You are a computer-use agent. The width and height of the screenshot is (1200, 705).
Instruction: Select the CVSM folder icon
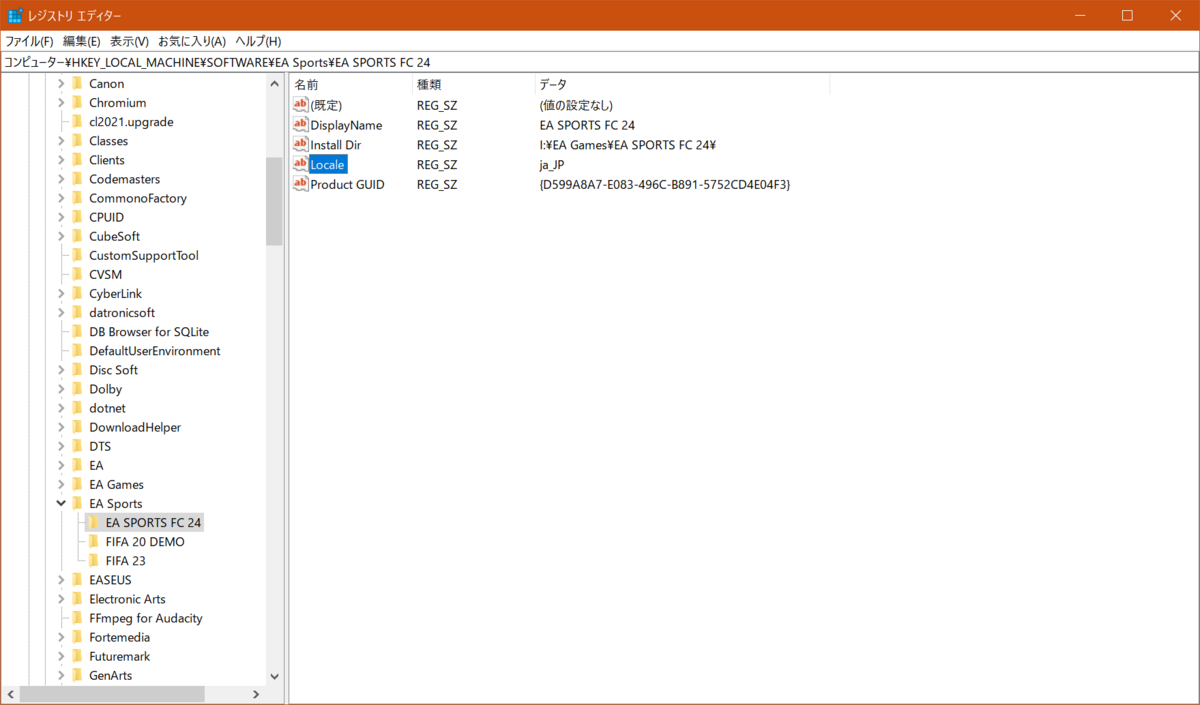tap(77, 274)
